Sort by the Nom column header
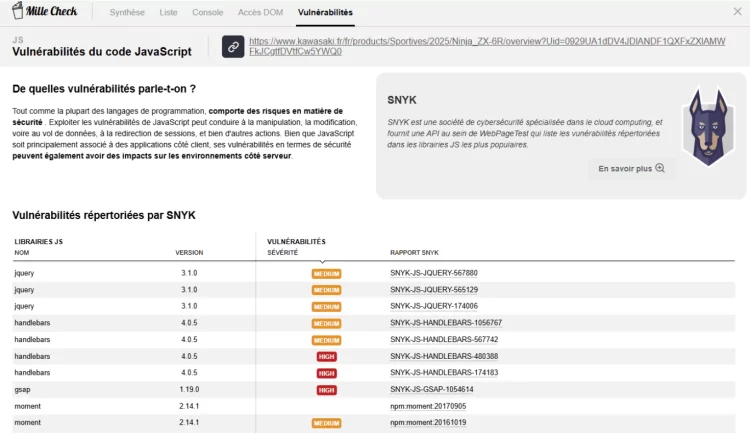This screenshot has height=434, width=750. point(22,253)
